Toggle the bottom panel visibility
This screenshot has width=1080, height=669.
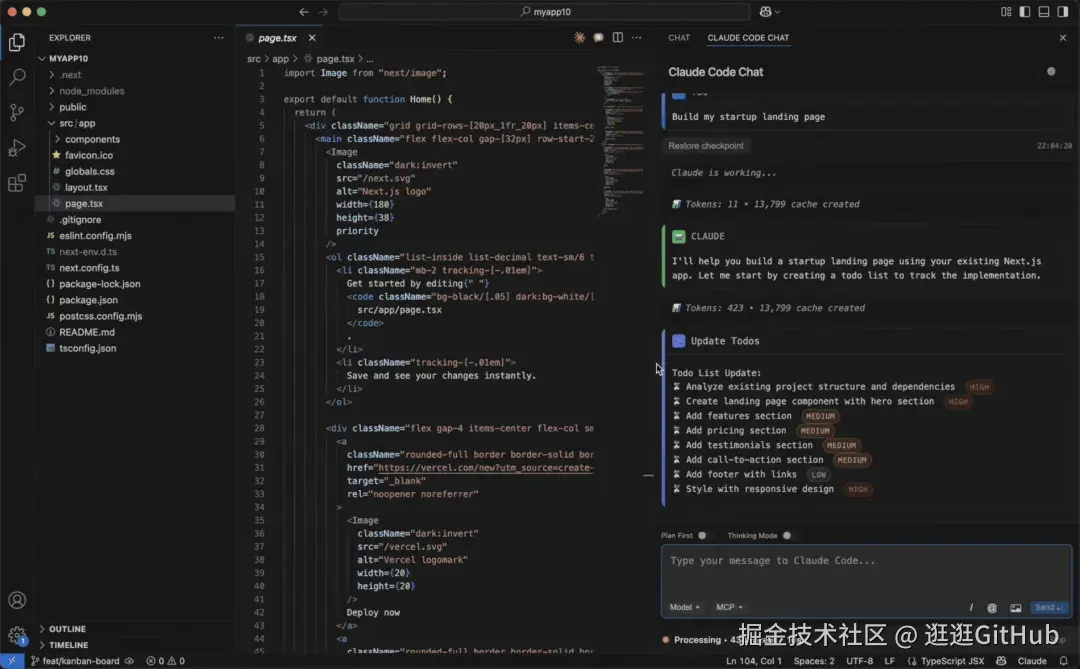pos(1044,12)
